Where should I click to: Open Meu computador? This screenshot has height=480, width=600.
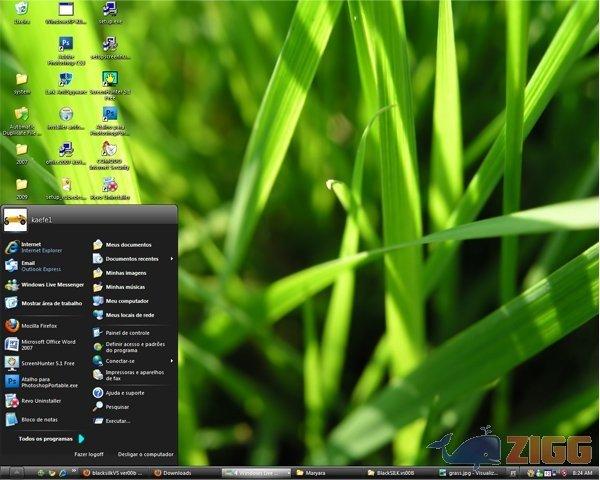(x=125, y=300)
